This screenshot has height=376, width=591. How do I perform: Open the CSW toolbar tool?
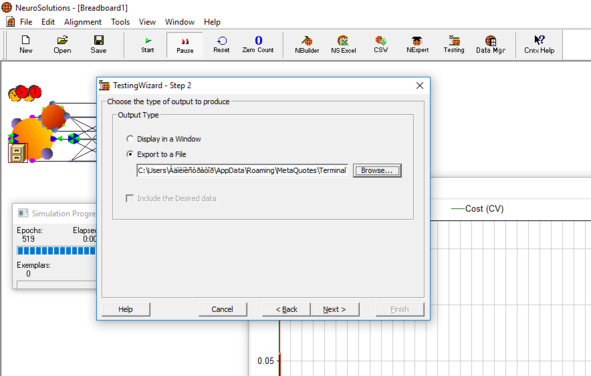pyautogui.click(x=381, y=44)
